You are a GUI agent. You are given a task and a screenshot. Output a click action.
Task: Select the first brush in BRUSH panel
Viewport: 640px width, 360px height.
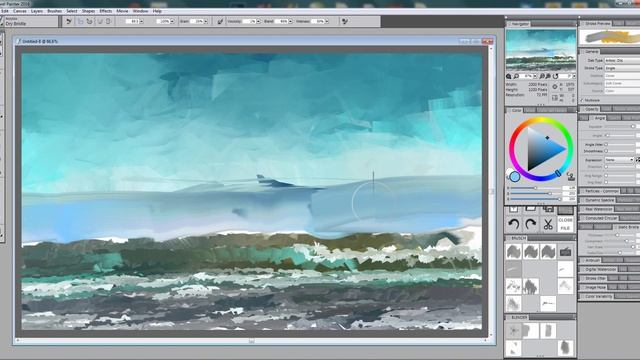tap(513, 251)
